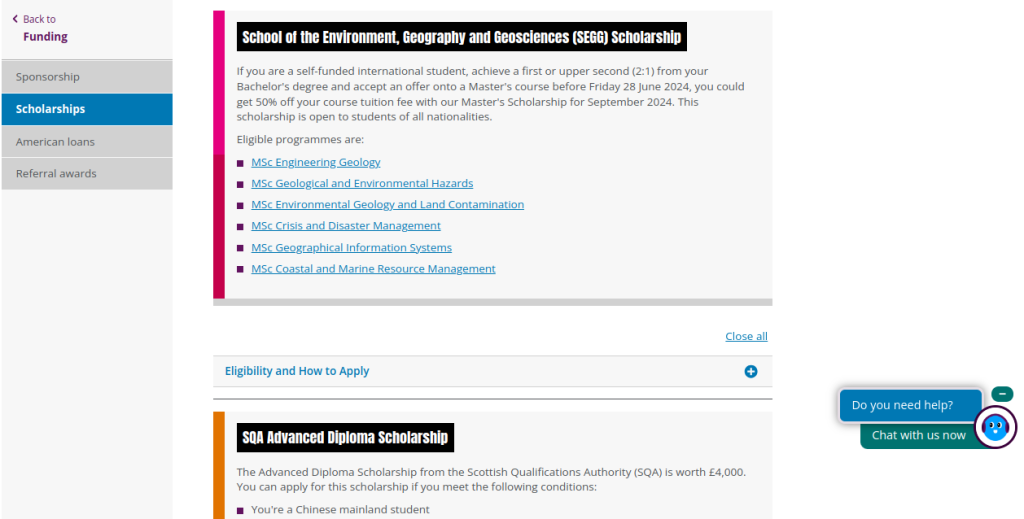Click the chatbot mascot avatar icon
This screenshot has height=519, width=1024.
pos(995,428)
